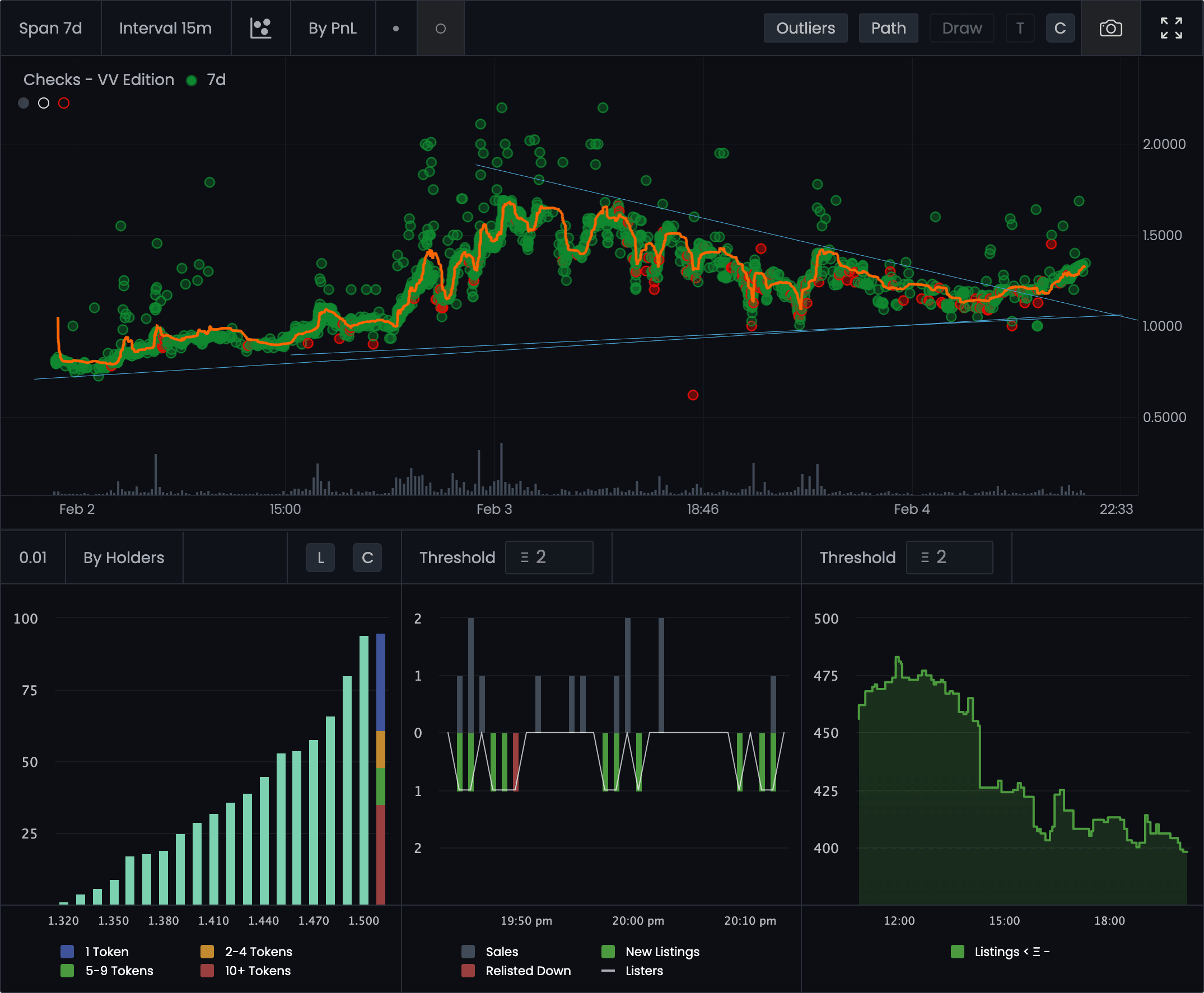1204x993 pixels.
Task: Select the filled dot marker style
Action: tap(395, 28)
